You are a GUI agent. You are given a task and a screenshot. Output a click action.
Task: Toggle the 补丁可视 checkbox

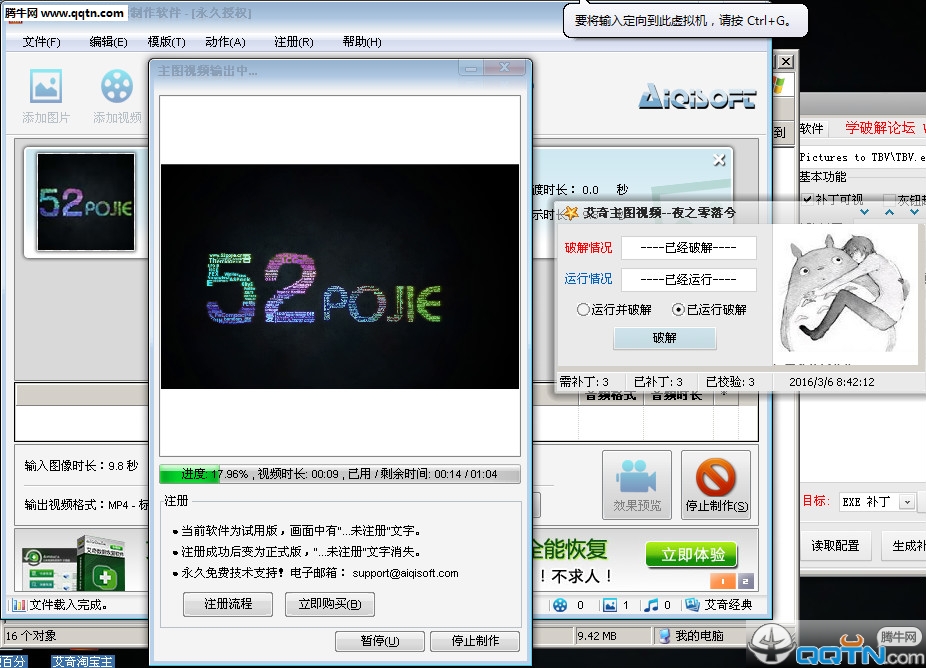(x=807, y=199)
